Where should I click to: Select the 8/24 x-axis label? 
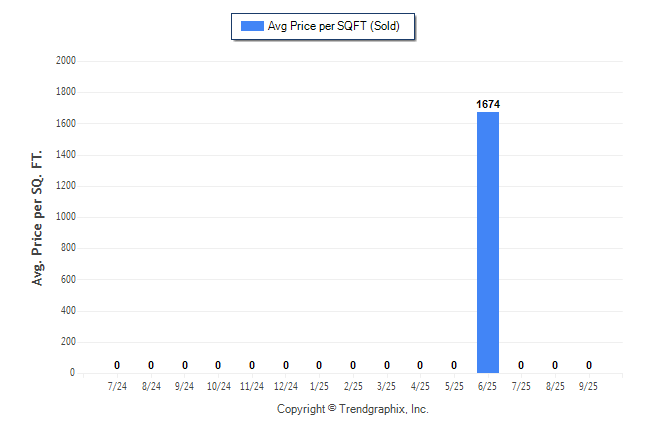(x=151, y=386)
